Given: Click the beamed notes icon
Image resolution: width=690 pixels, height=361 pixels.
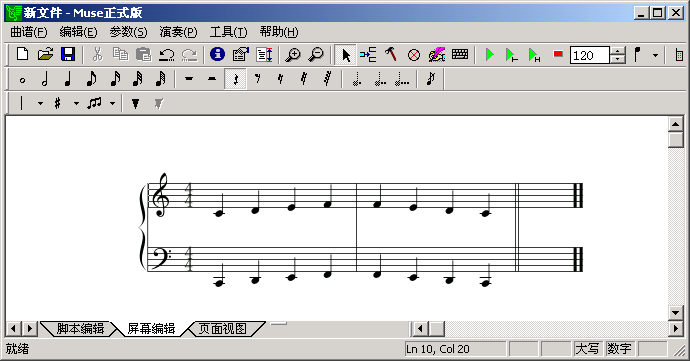Looking at the screenshot, I should [94, 103].
